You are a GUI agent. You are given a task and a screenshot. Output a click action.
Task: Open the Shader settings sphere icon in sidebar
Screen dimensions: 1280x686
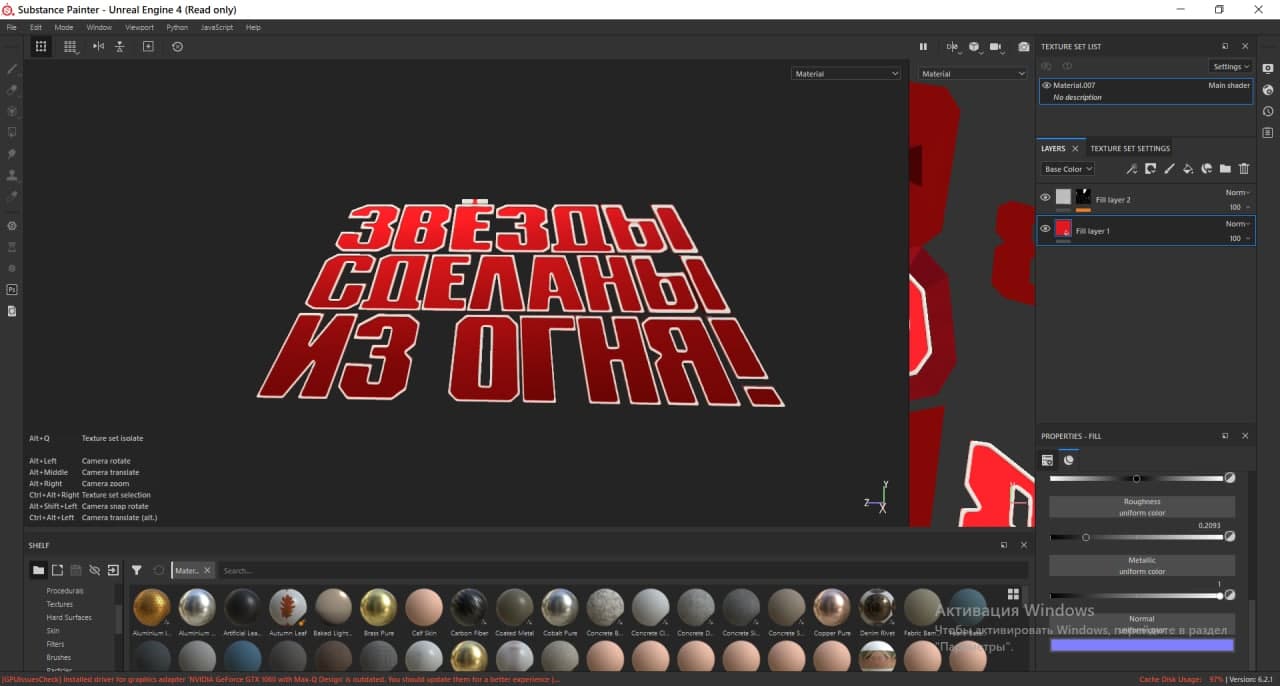pyautogui.click(x=1268, y=90)
